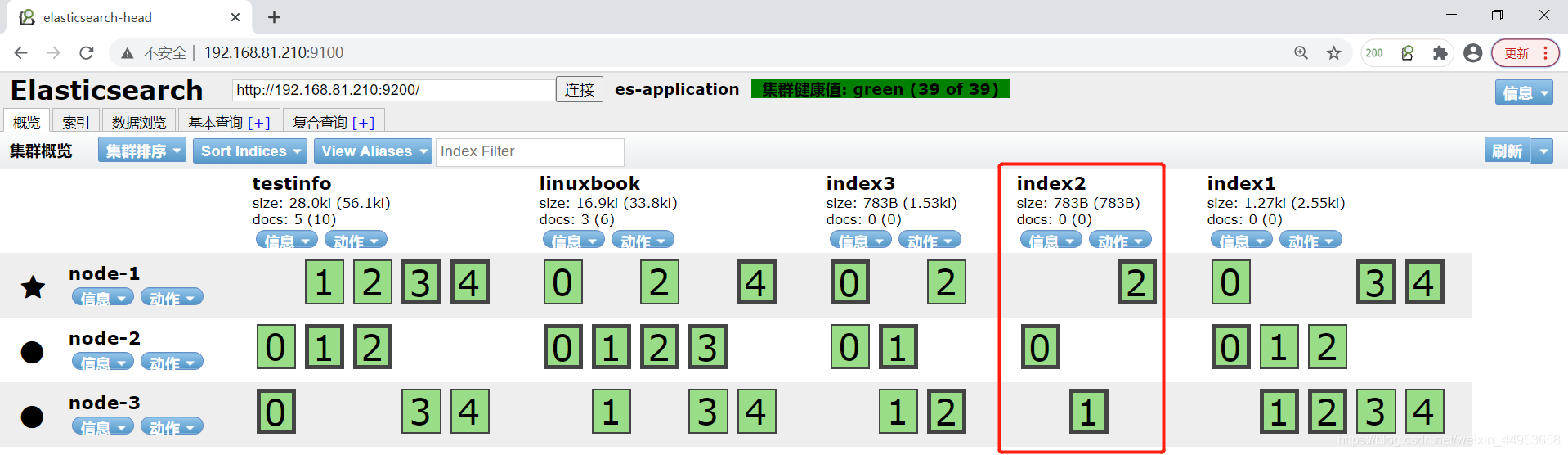Click the testinfo index name
1568x455 pixels.
pos(292,183)
